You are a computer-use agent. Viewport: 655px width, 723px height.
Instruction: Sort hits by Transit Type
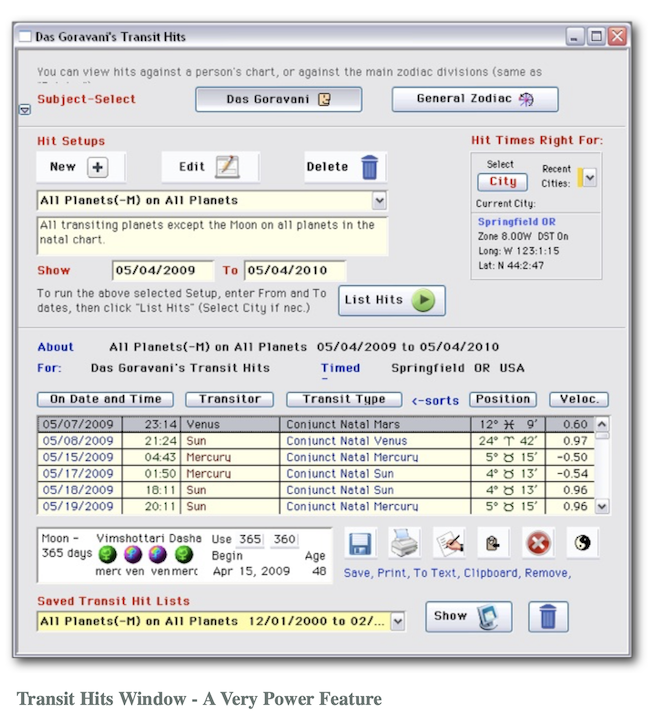coord(344,399)
